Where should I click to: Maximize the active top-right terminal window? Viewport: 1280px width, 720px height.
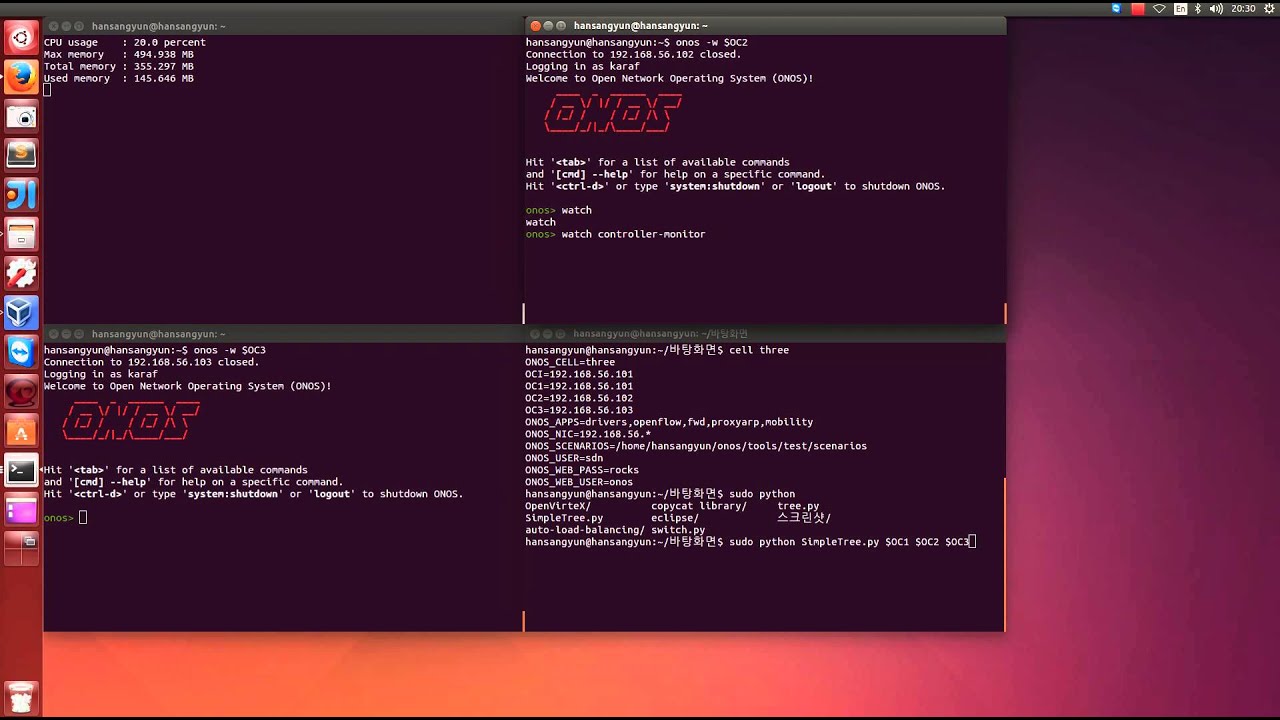561,25
